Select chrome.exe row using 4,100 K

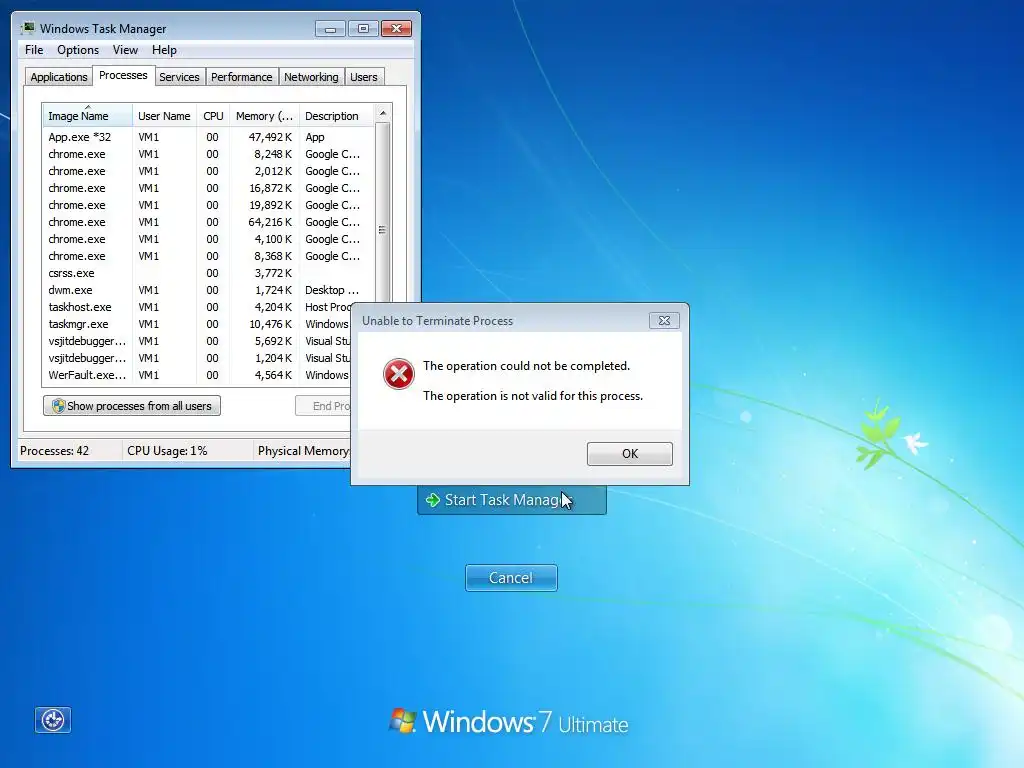pyautogui.click(x=208, y=239)
